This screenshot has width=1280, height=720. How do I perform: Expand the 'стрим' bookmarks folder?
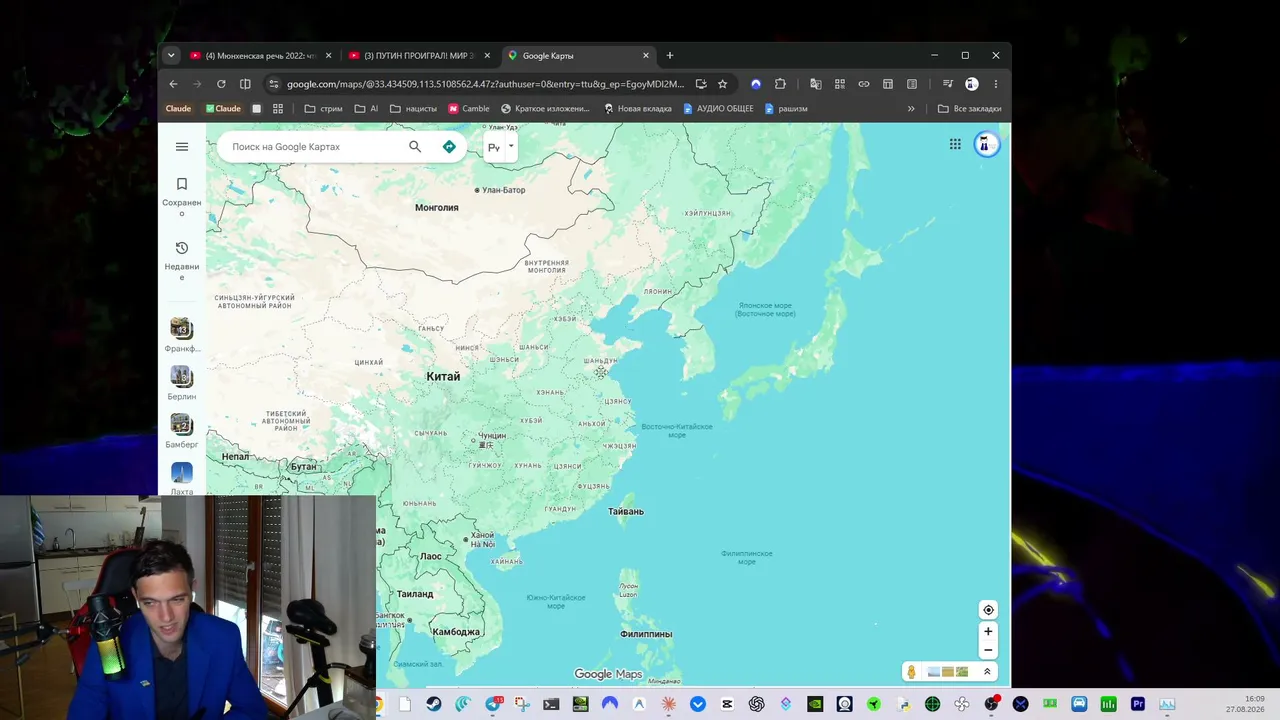[323, 109]
